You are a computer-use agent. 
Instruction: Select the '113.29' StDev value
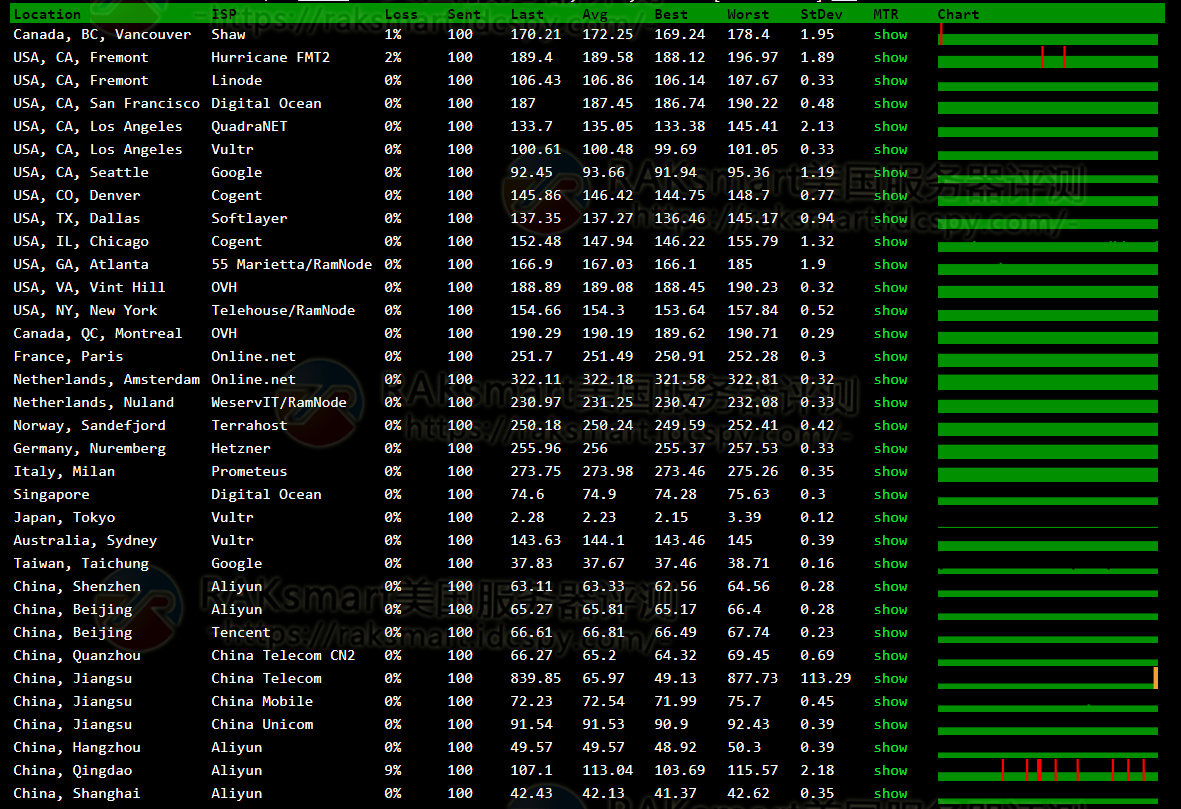pyautogui.click(x=825, y=678)
